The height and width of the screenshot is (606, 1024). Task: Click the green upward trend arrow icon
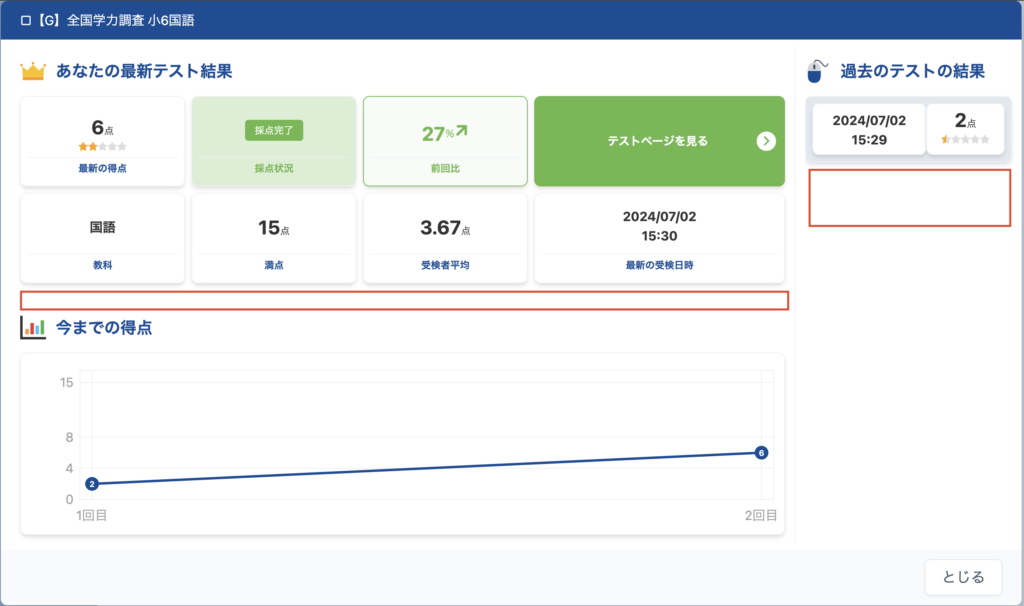click(462, 131)
